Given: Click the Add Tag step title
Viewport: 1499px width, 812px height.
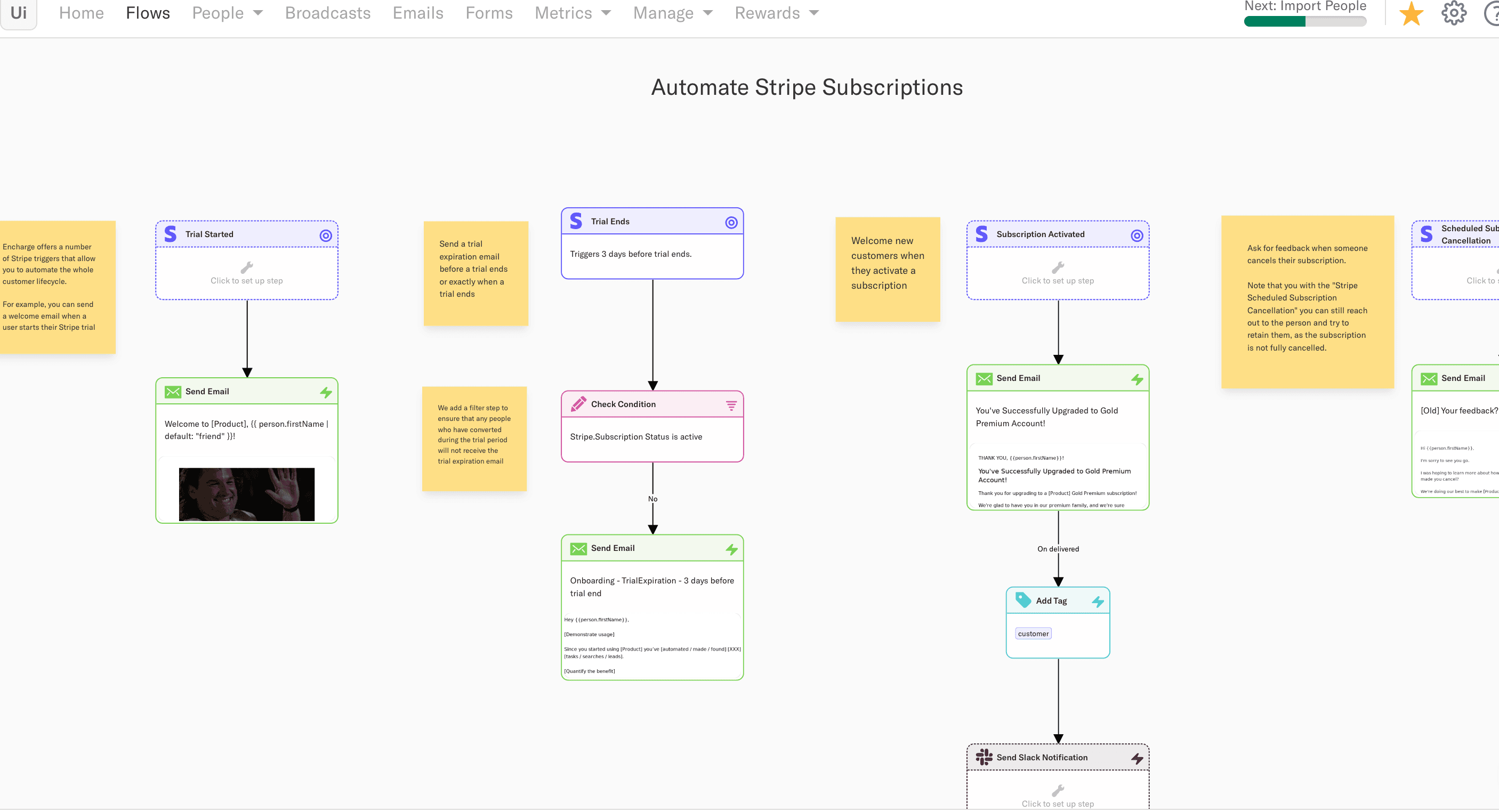Looking at the screenshot, I should tap(1051, 600).
